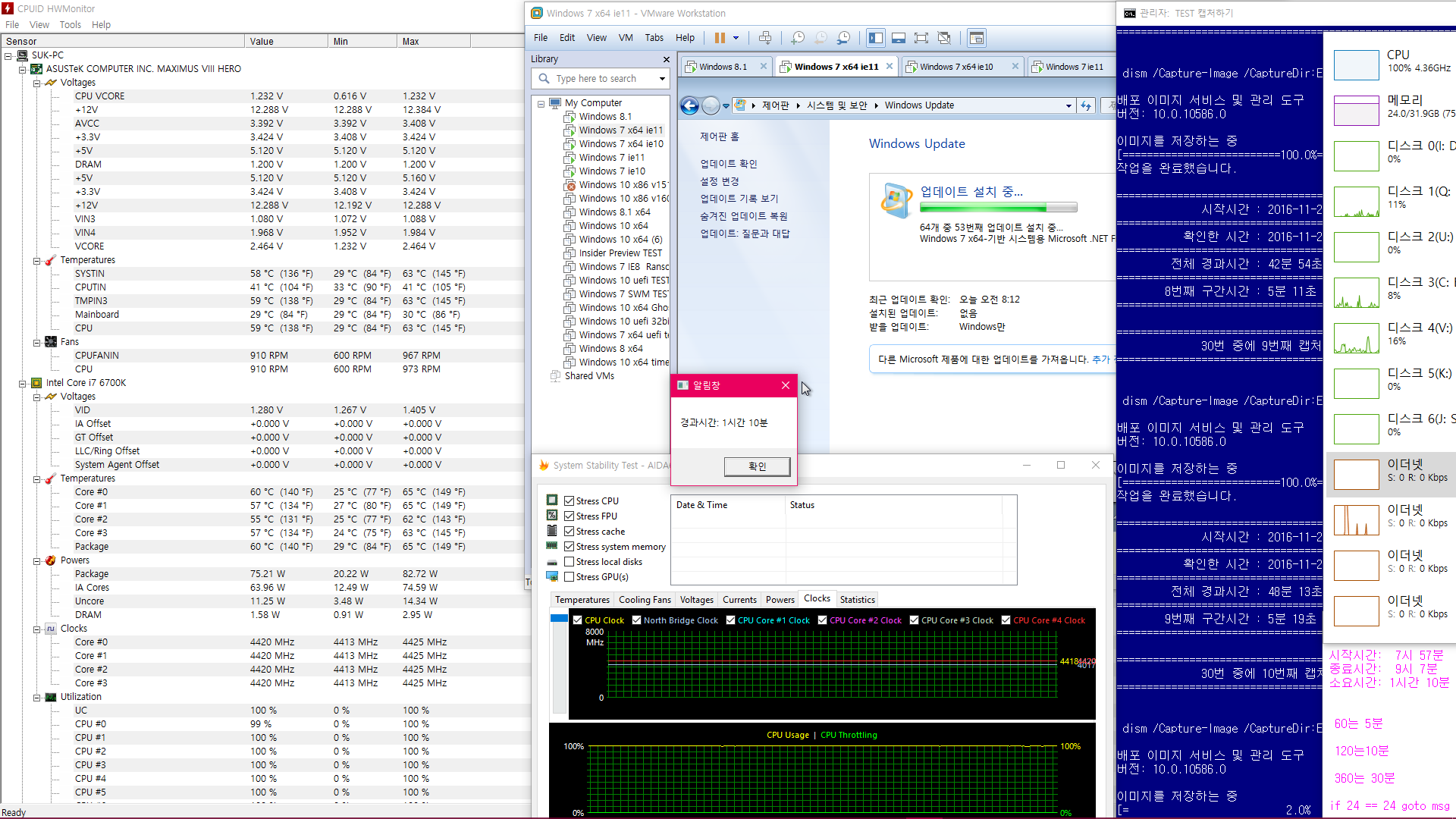Open the View menu in HWMonitor
The height and width of the screenshot is (819, 1456).
click(x=39, y=24)
